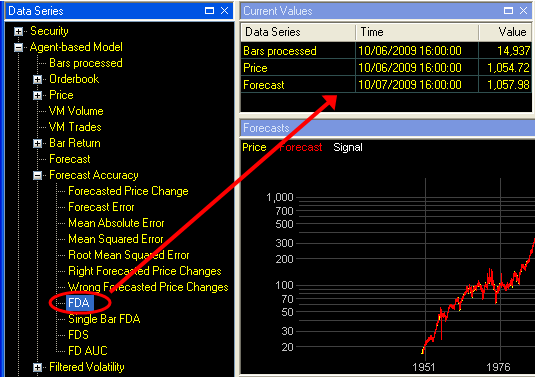Click the forecast value 1,057.98
Screen dimensions: 535x377
pyautogui.click(x=508, y=85)
